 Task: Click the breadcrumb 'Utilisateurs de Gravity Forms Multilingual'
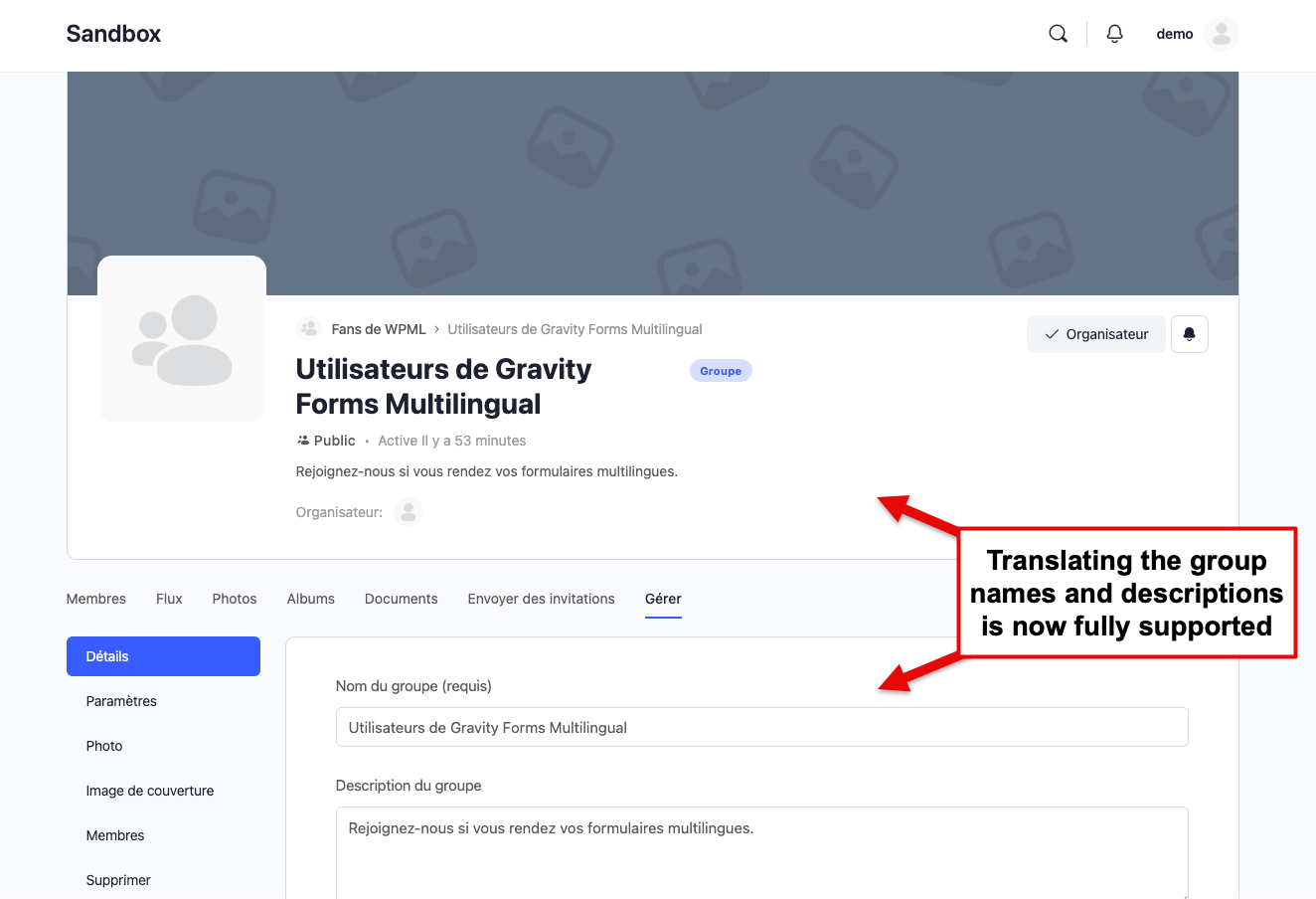click(x=575, y=329)
